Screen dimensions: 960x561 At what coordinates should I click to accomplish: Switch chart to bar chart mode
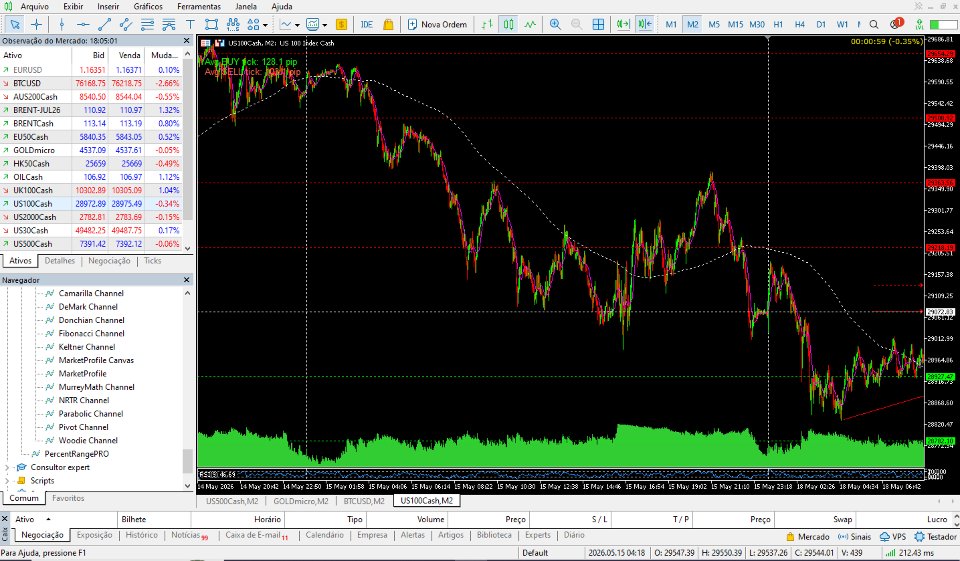point(487,24)
